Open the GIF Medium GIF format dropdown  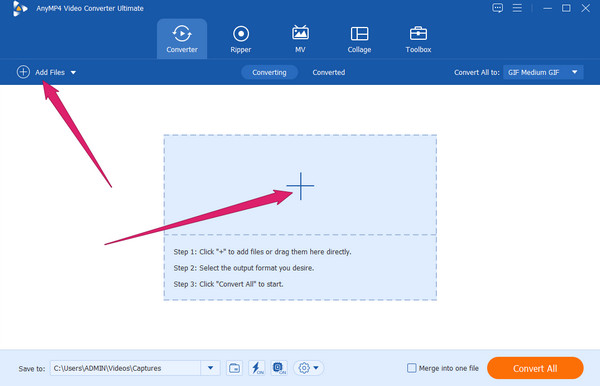(x=543, y=72)
